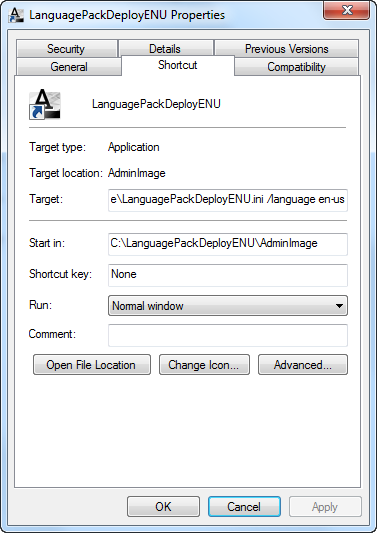Click the title bar application icon
The image size is (377, 533).
point(16,15)
